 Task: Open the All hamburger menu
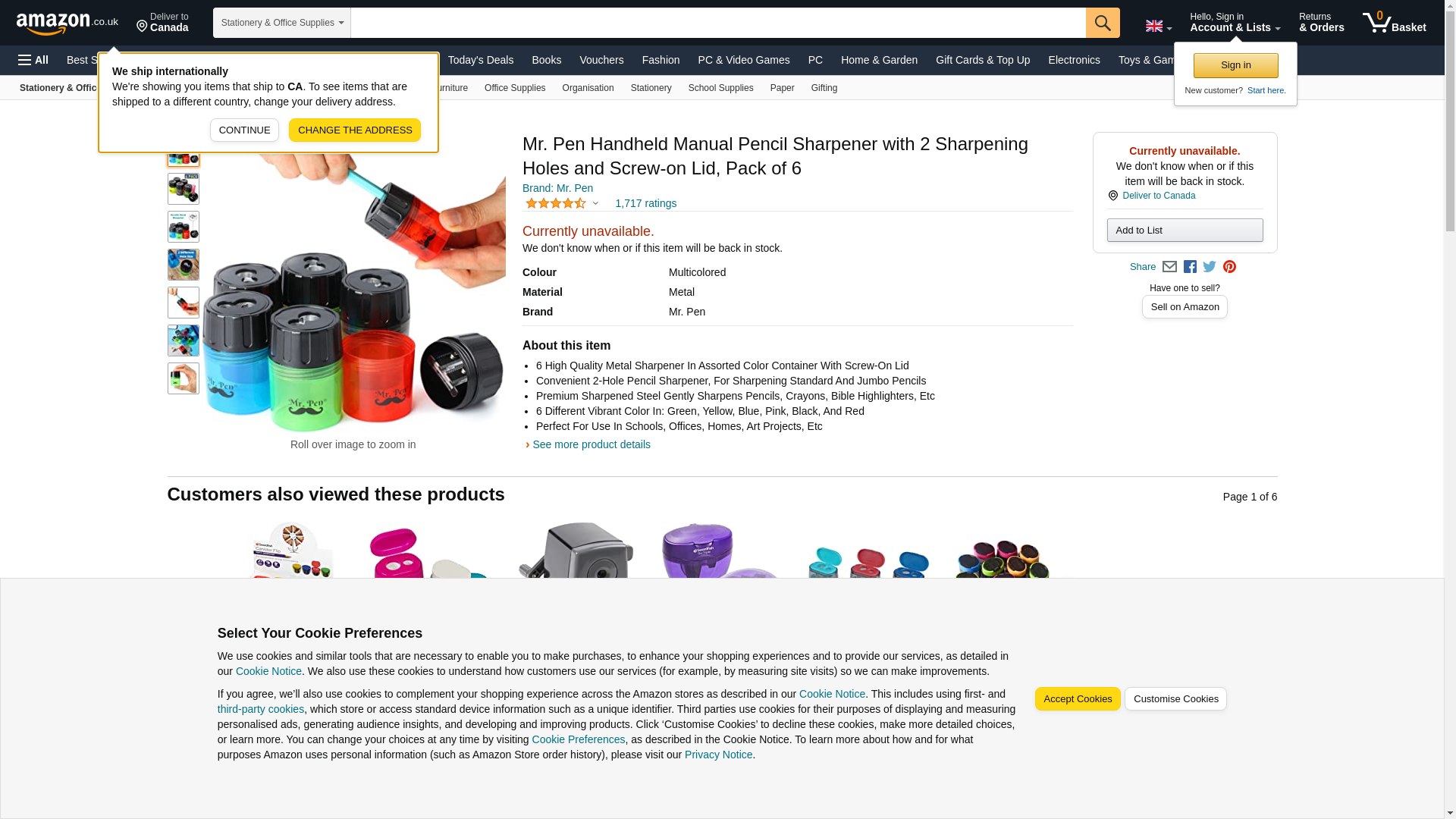(x=33, y=60)
